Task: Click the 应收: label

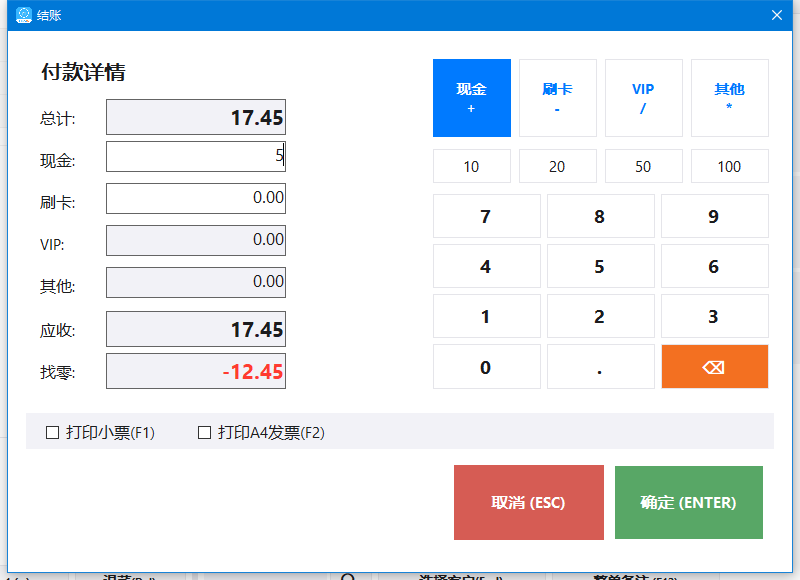Action: (57, 331)
